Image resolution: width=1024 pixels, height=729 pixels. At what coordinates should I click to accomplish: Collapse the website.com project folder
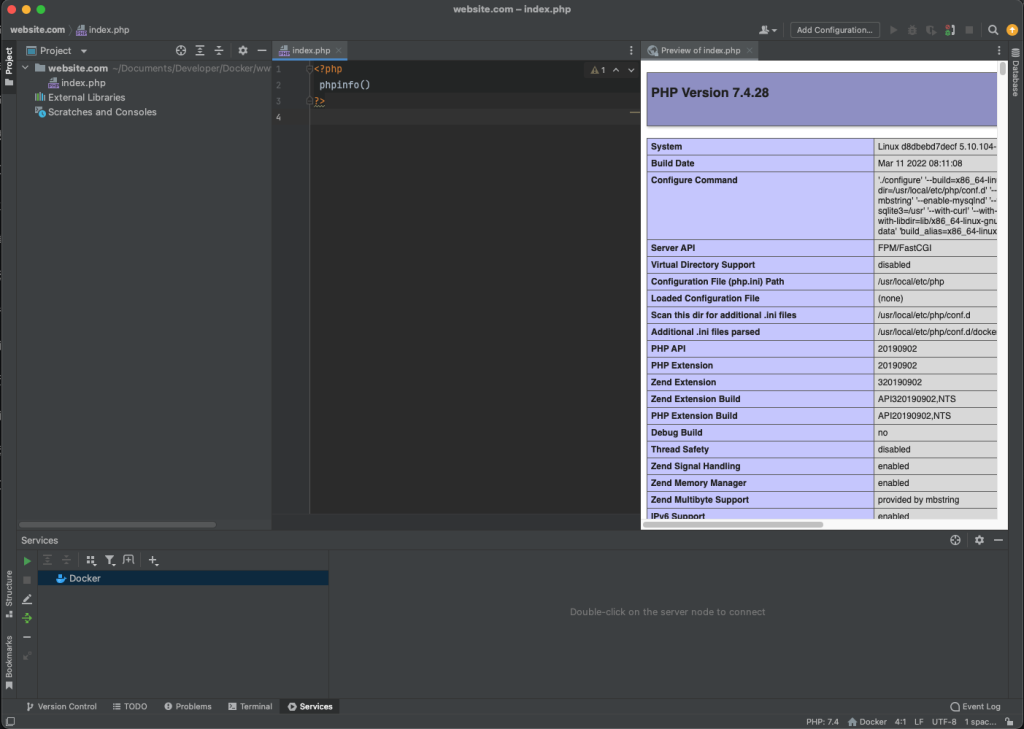click(25, 68)
